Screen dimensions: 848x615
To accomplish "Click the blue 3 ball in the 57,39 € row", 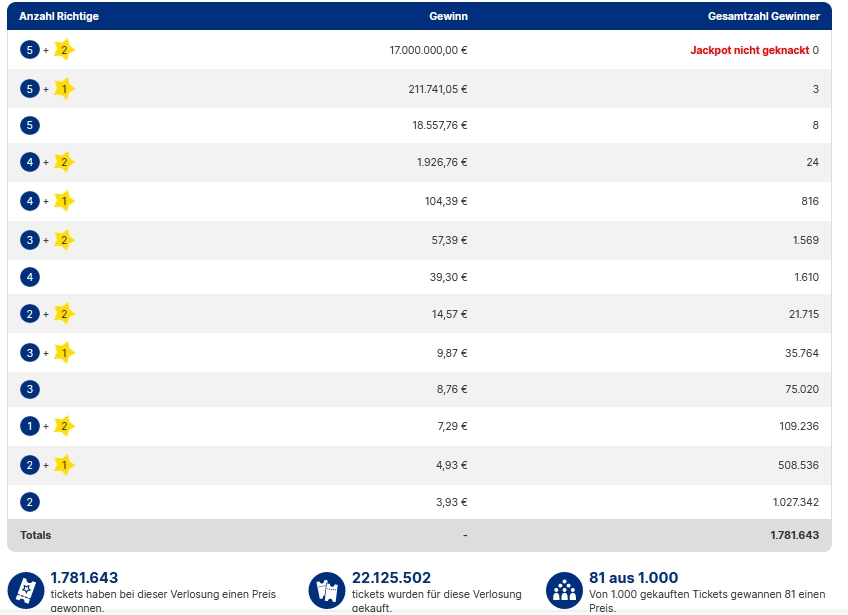I will [30, 240].
